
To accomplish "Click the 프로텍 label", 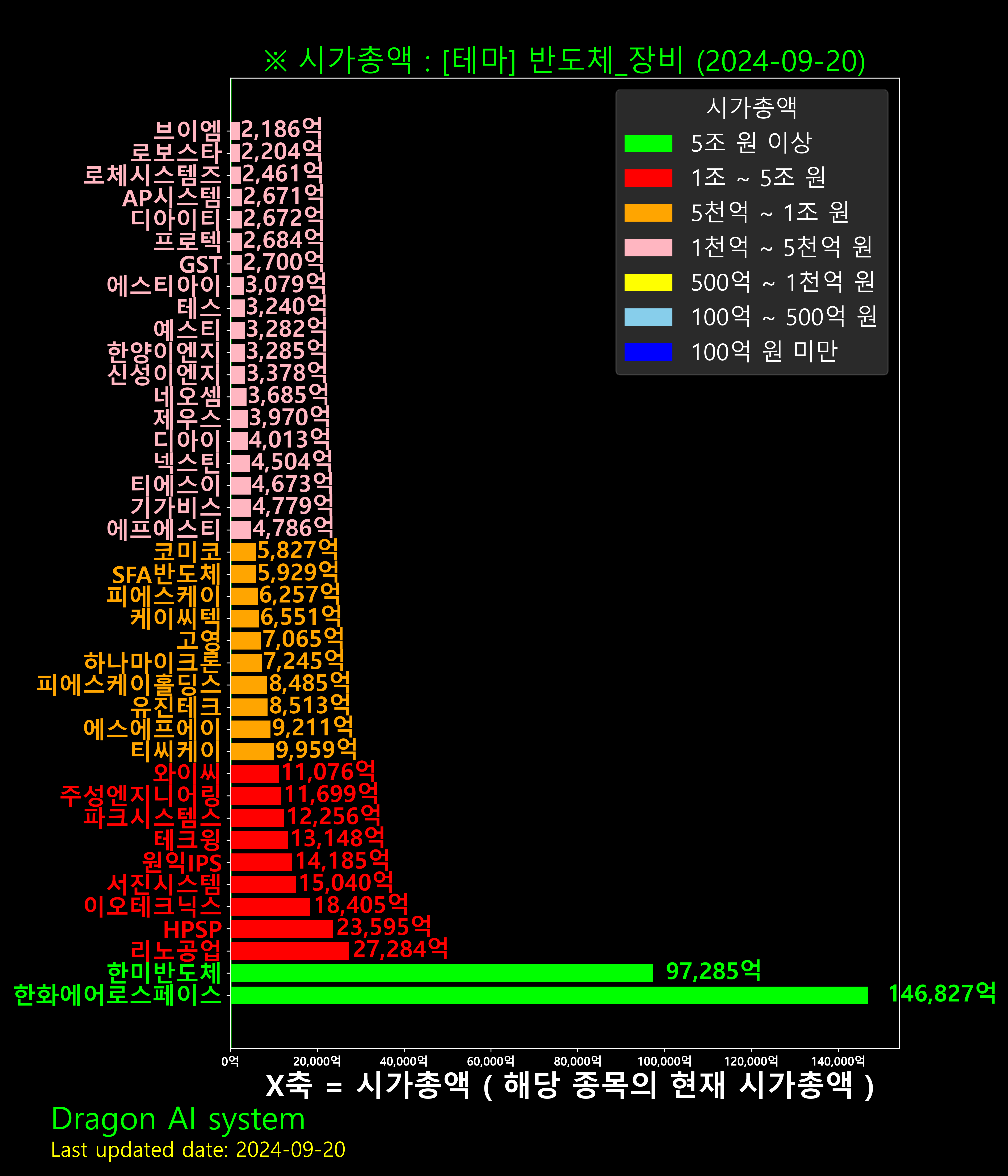I will coord(187,242).
